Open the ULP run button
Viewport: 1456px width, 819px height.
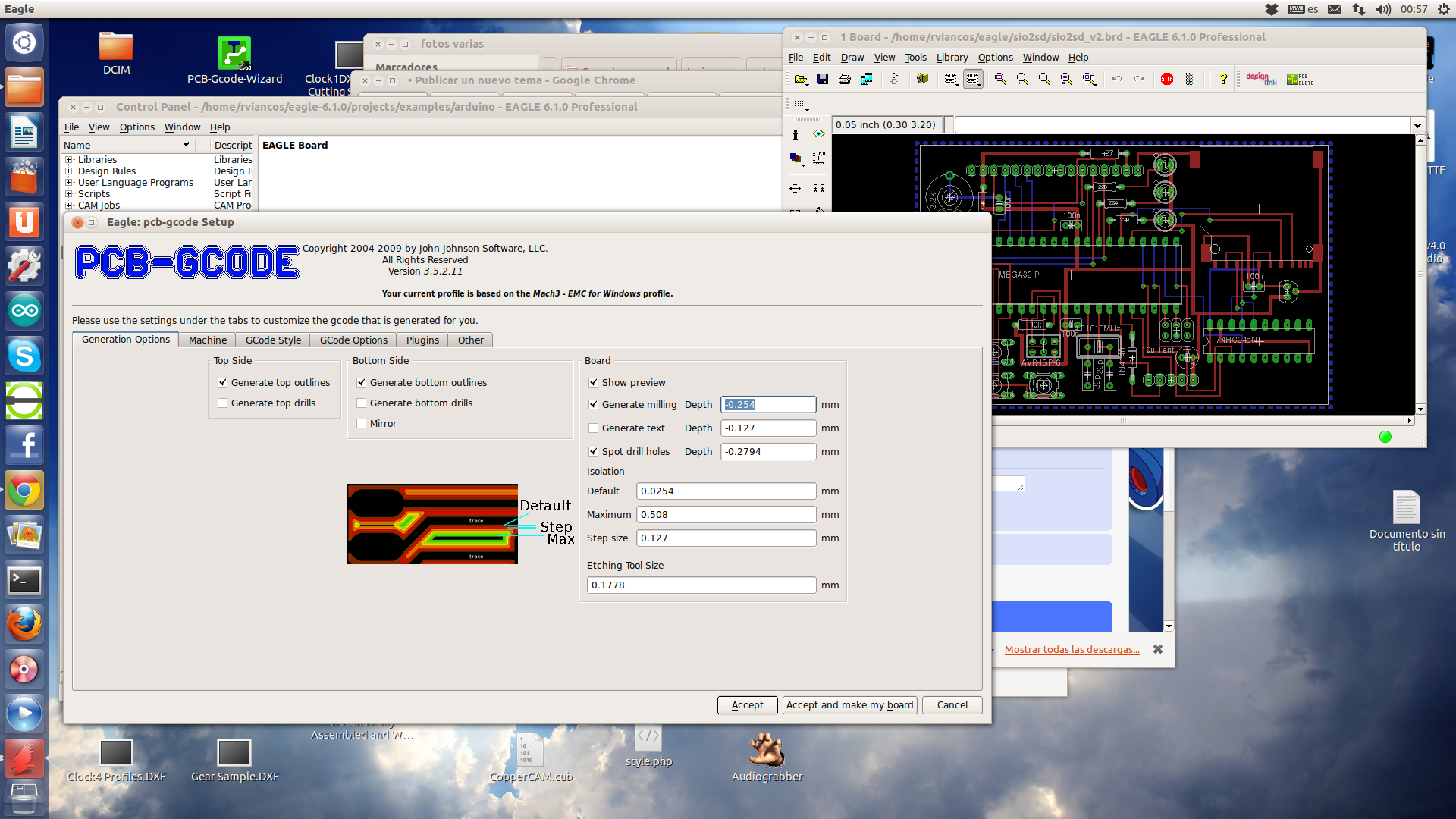tap(973, 79)
